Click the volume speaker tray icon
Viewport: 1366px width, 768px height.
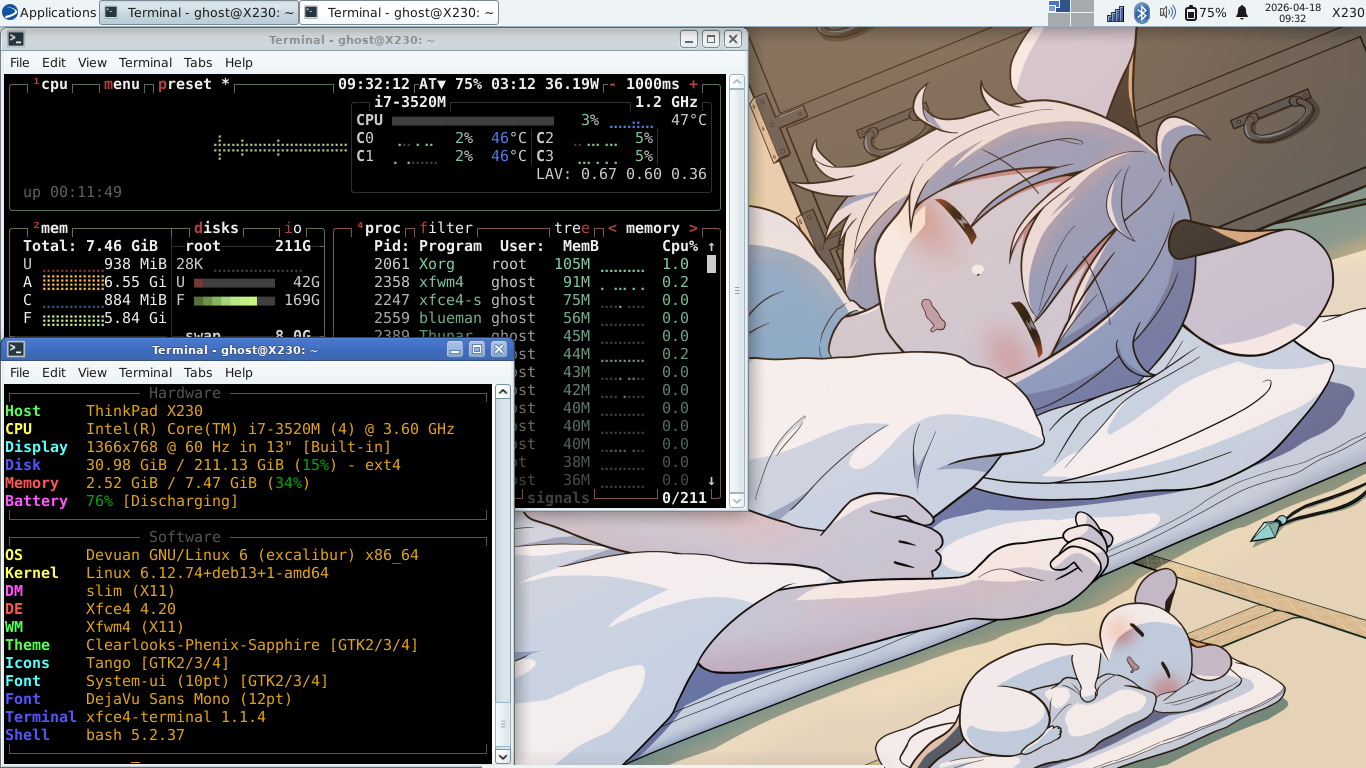[x=1167, y=13]
